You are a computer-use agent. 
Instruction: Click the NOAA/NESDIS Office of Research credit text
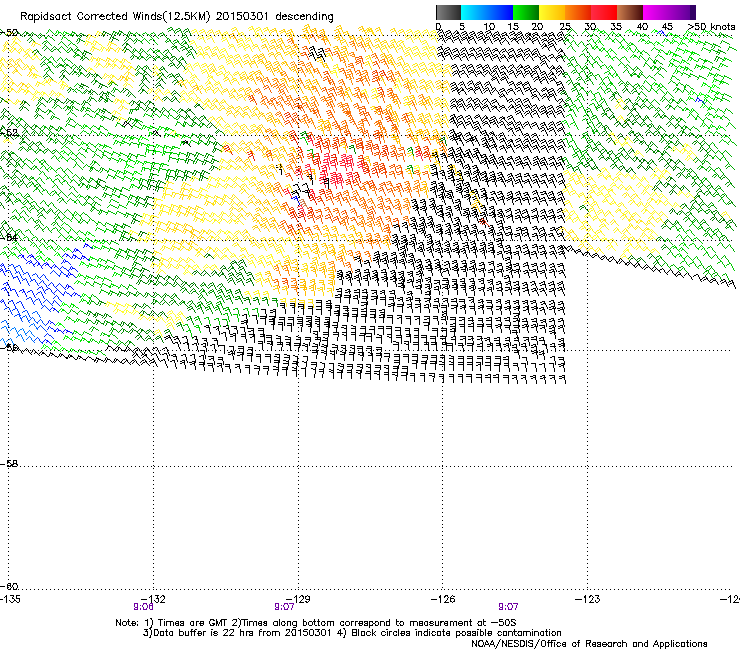pos(589,643)
